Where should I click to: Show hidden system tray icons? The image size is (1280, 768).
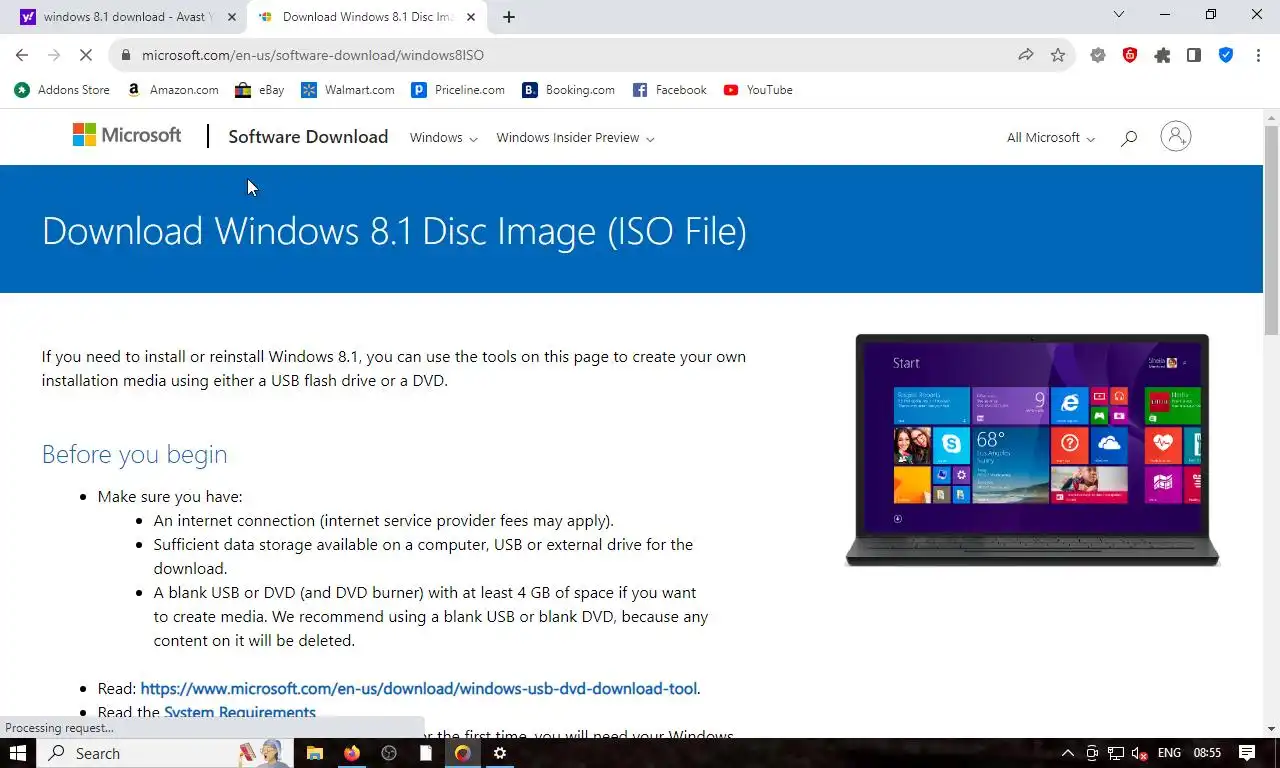pos(1068,753)
